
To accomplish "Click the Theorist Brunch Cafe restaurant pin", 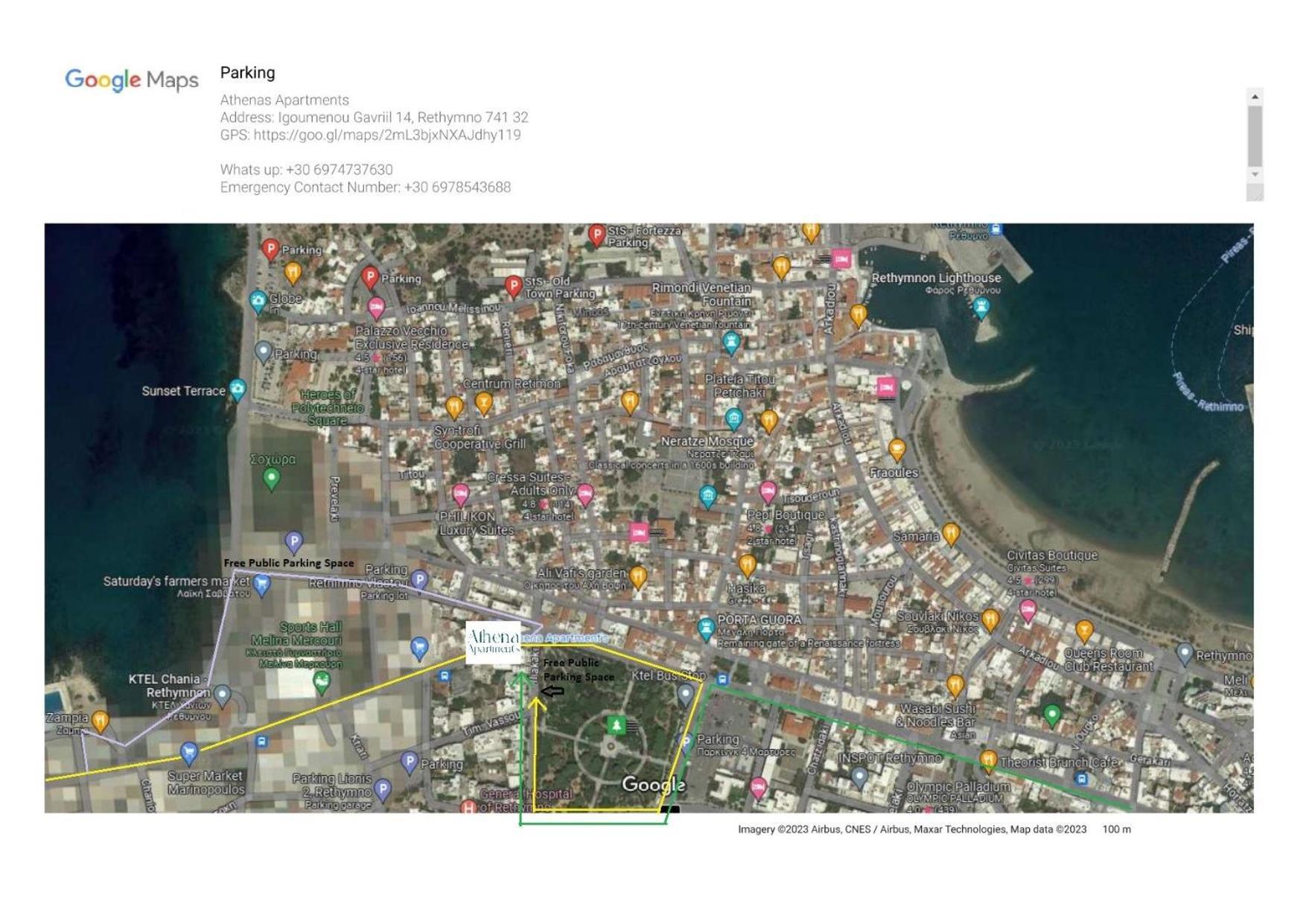I will [x=988, y=760].
